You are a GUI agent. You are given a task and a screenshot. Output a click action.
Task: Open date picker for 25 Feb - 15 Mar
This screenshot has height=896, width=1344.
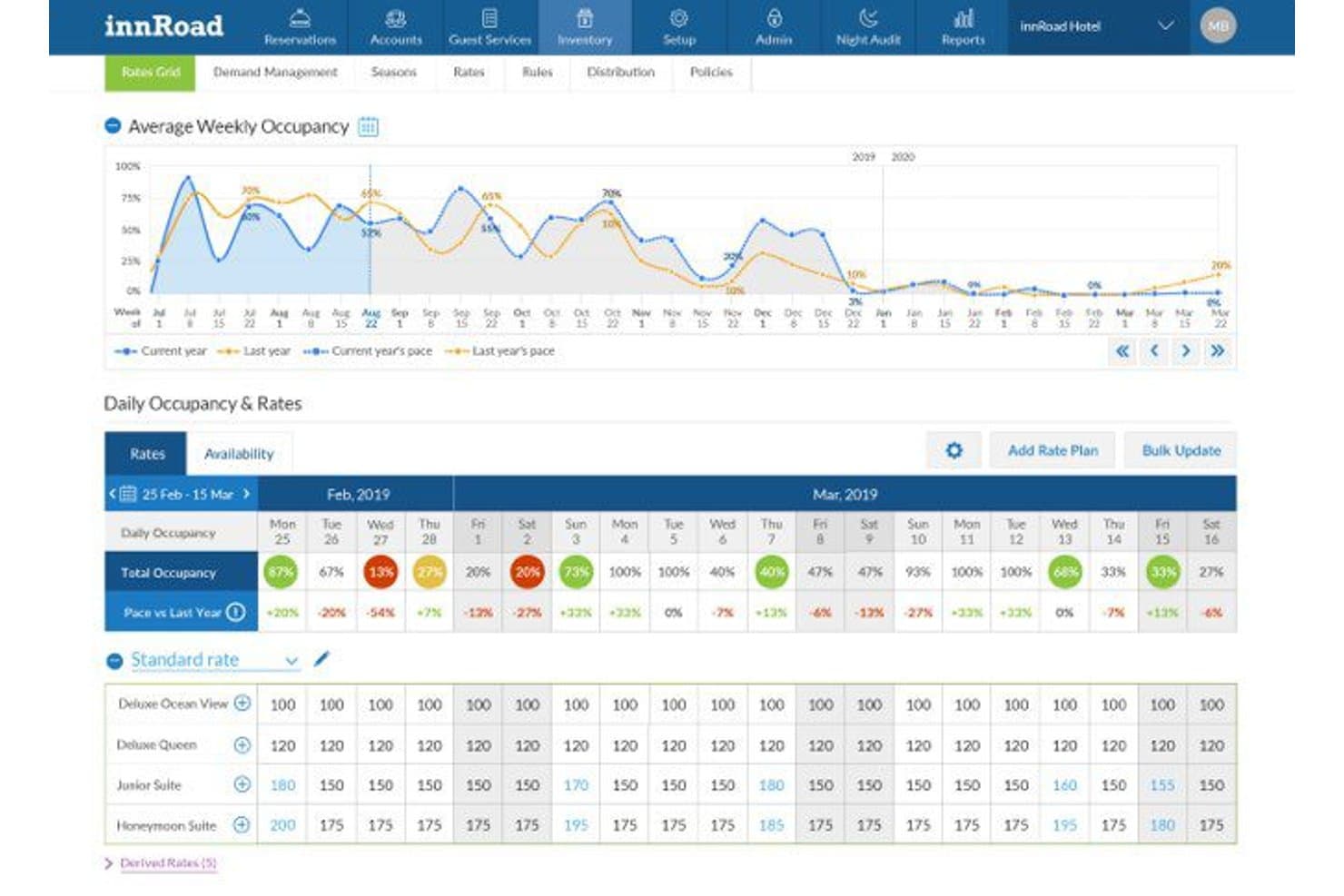(128, 494)
